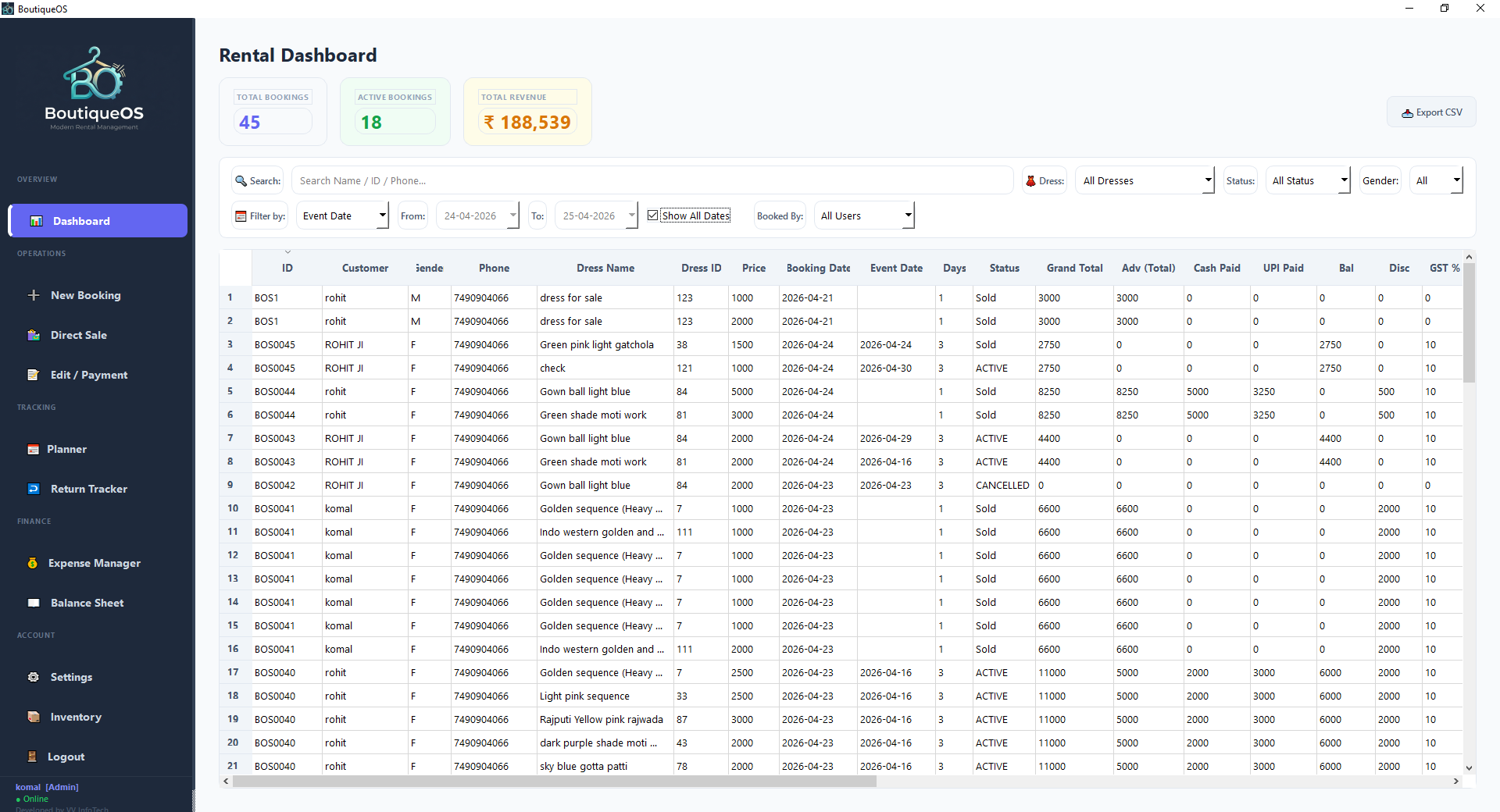This screenshot has width=1500, height=812.
Task: Open the Event Date filter dropdown
Action: pyautogui.click(x=342, y=215)
